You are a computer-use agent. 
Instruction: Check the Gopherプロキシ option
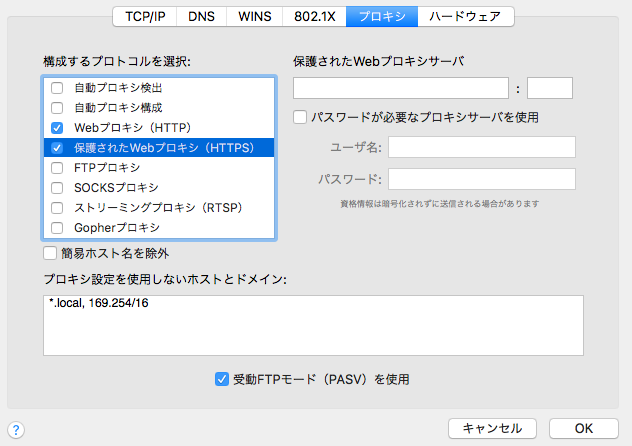point(57,228)
